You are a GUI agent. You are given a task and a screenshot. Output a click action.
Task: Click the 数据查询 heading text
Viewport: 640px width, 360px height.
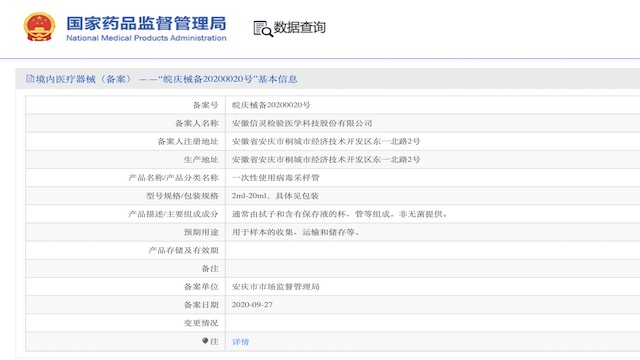click(x=299, y=27)
